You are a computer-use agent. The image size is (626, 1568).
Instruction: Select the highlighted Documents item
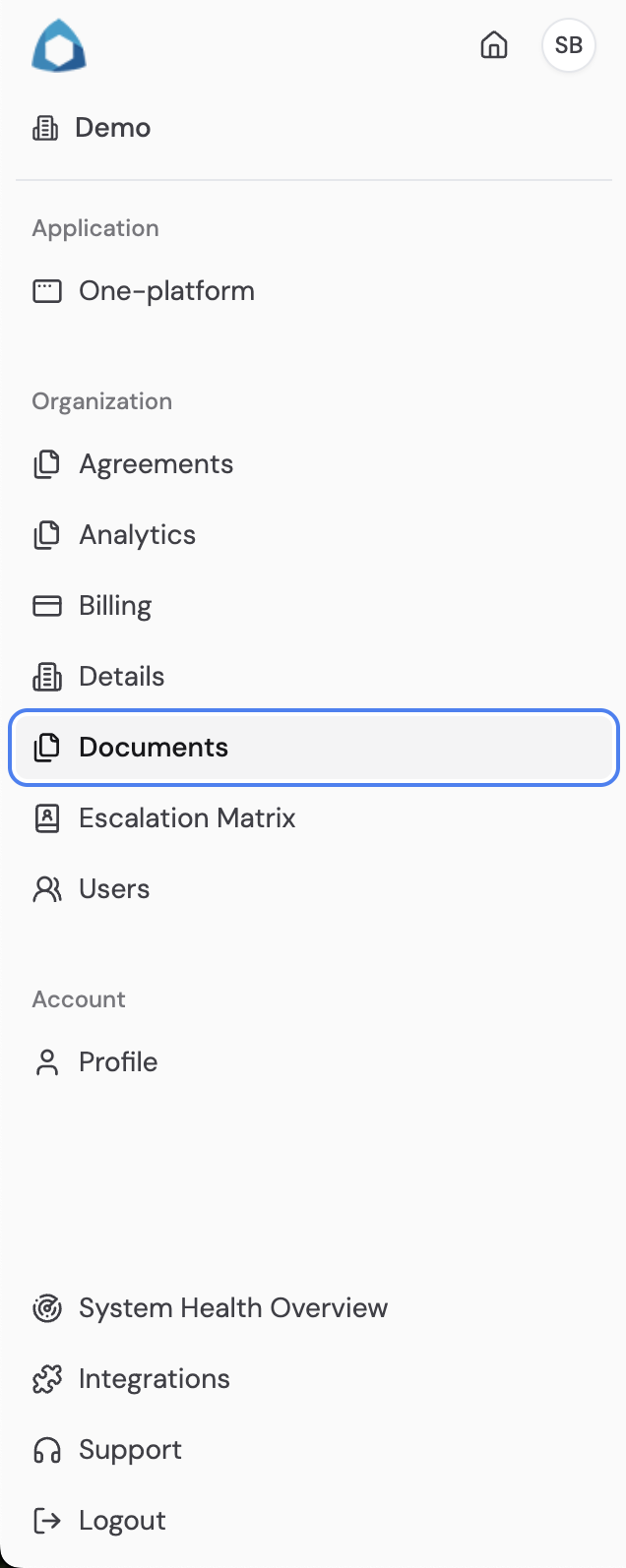(154, 748)
